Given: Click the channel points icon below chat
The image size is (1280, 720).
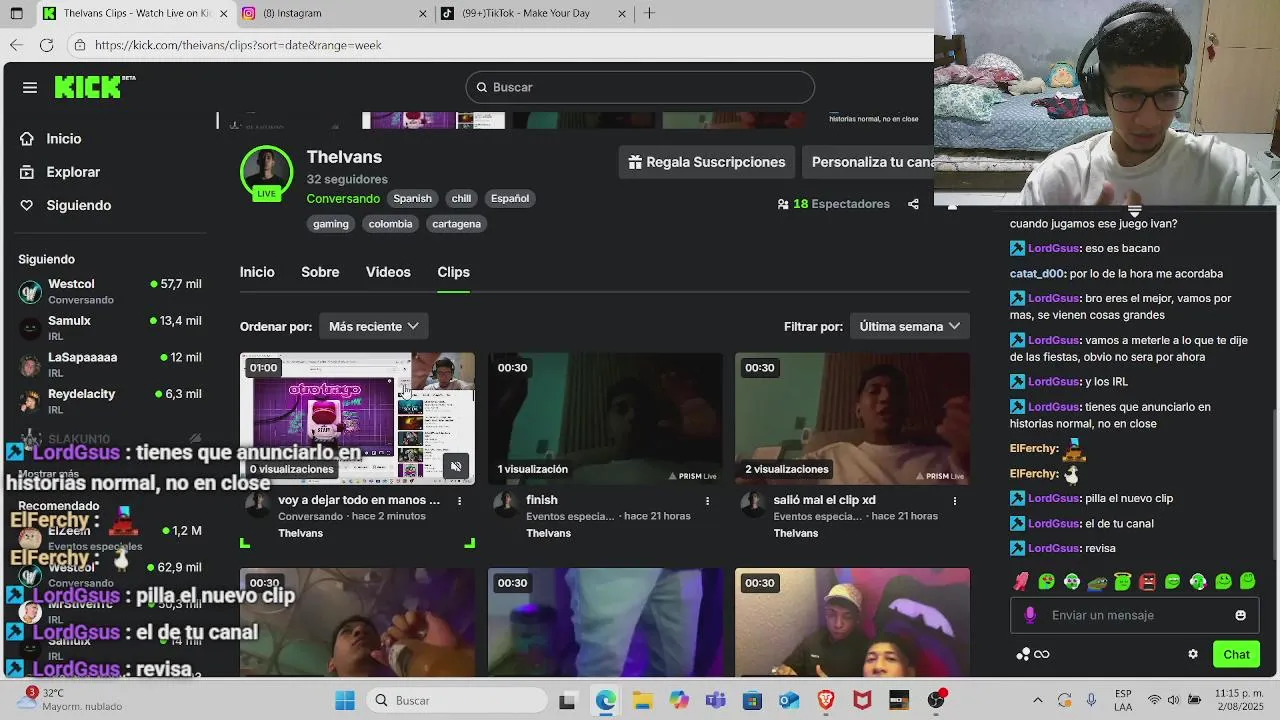Looking at the screenshot, I should pos(1023,654).
